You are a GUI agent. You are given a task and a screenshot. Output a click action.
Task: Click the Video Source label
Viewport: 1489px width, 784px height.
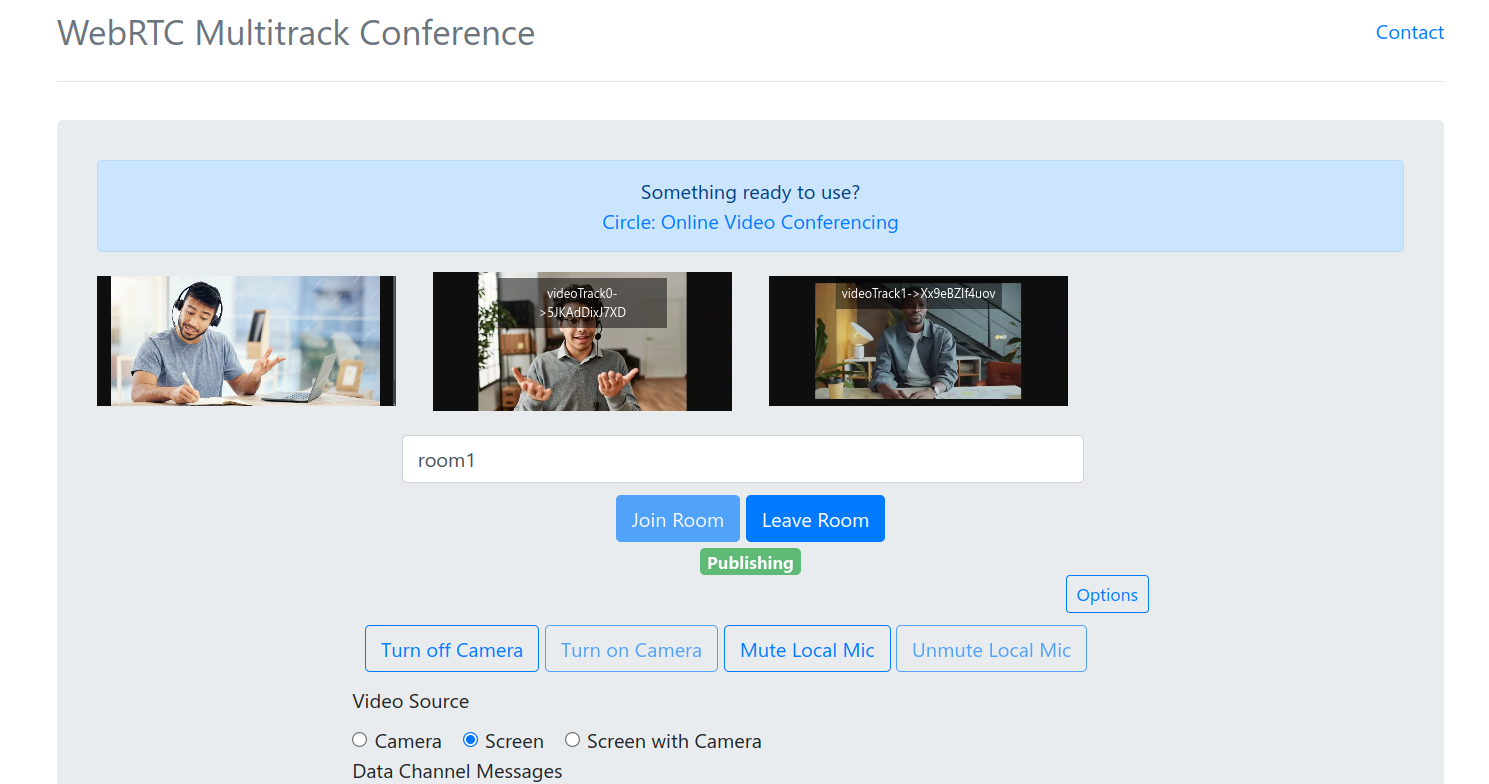tap(411, 701)
